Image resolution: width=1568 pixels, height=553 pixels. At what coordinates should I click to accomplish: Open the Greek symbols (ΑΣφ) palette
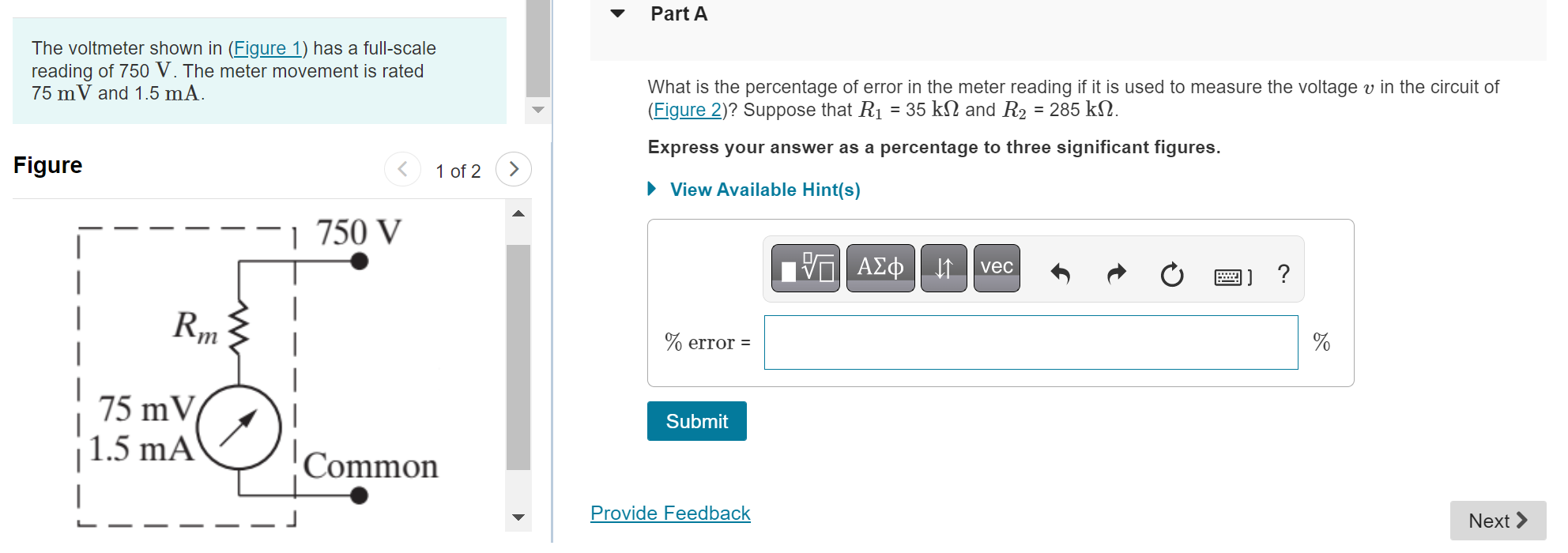tap(880, 269)
